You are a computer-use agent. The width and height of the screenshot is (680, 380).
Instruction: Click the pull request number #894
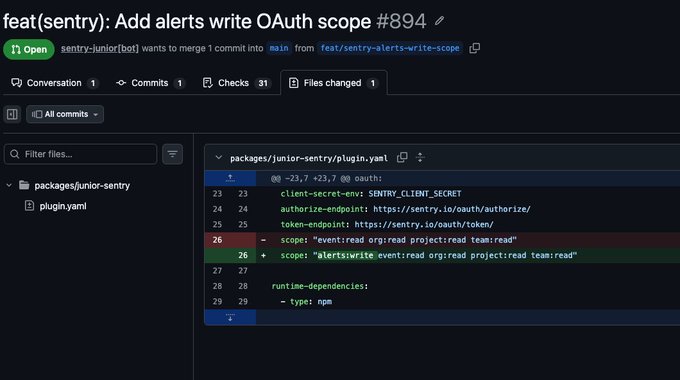pyautogui.click(x=402, y=21)
